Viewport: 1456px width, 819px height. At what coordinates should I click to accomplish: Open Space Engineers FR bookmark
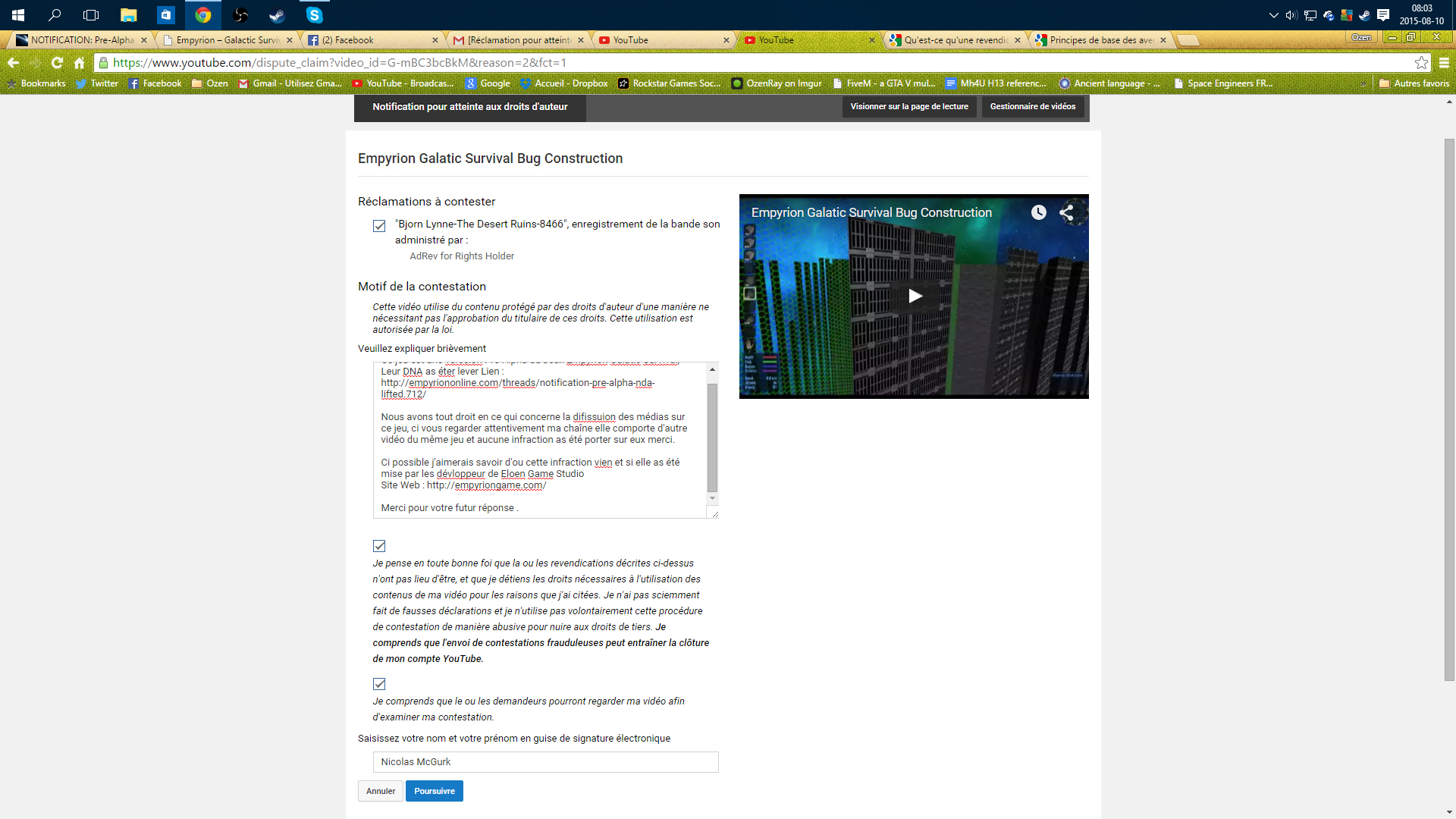pos(1223,83)
